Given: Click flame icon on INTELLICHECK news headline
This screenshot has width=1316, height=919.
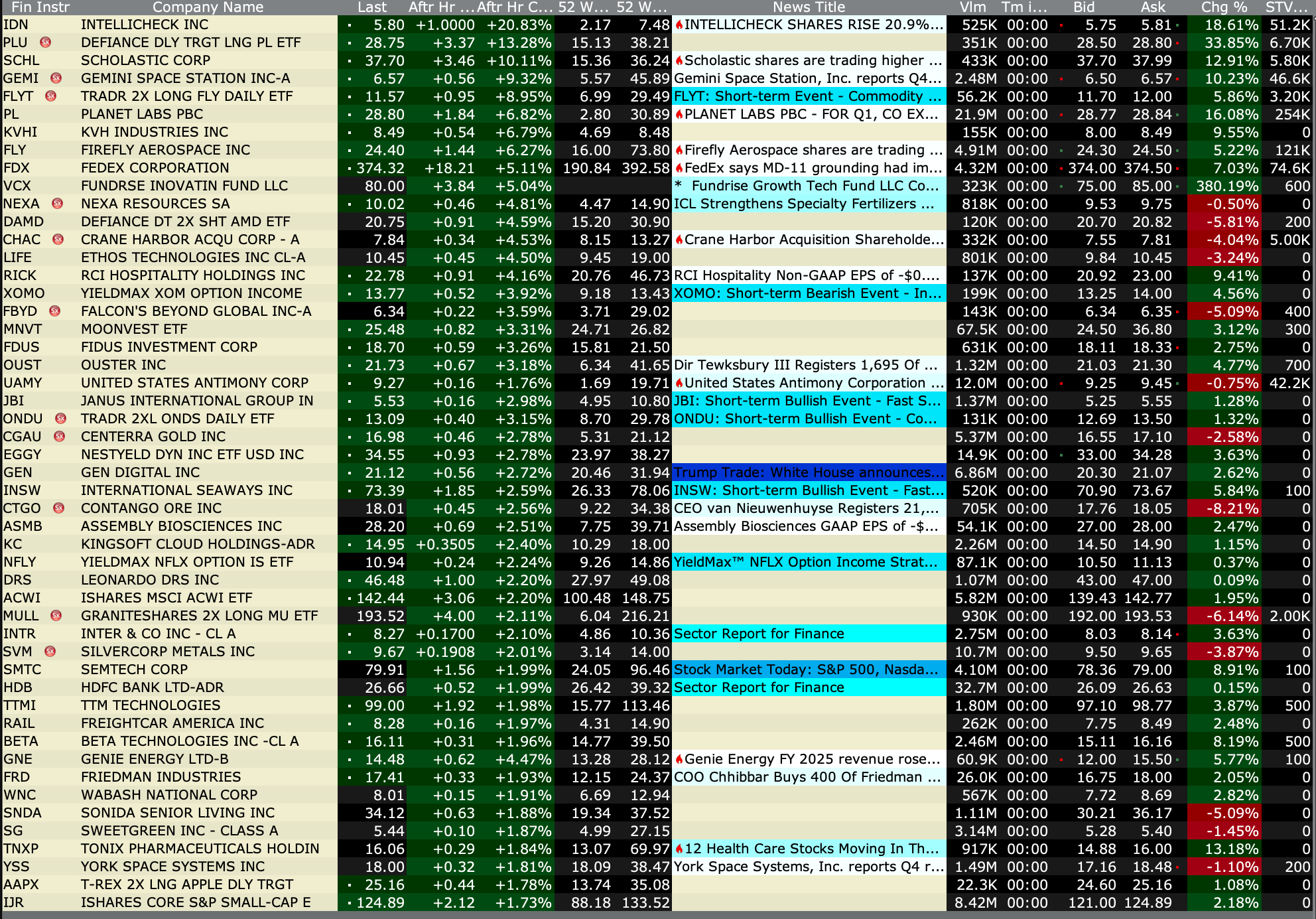Looking at the screenshot, I should [679, 25].
